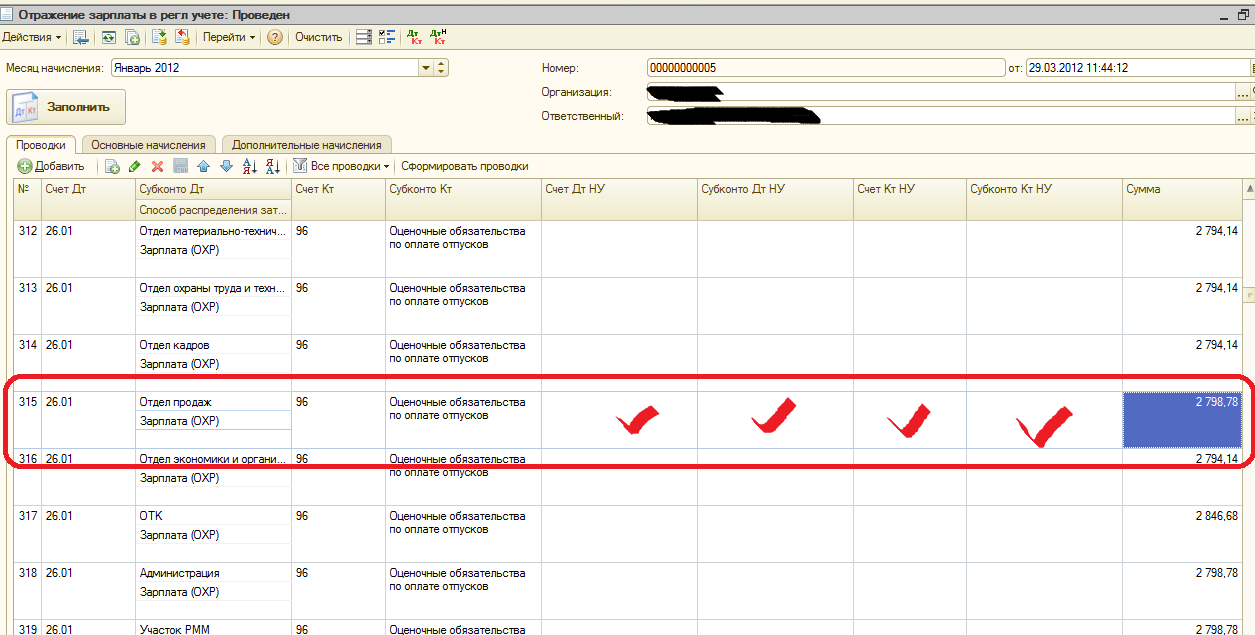This screenshot has width=1255, height=635.
Task: Open the Перейти dropdown menu
Action: coord(229,37)
